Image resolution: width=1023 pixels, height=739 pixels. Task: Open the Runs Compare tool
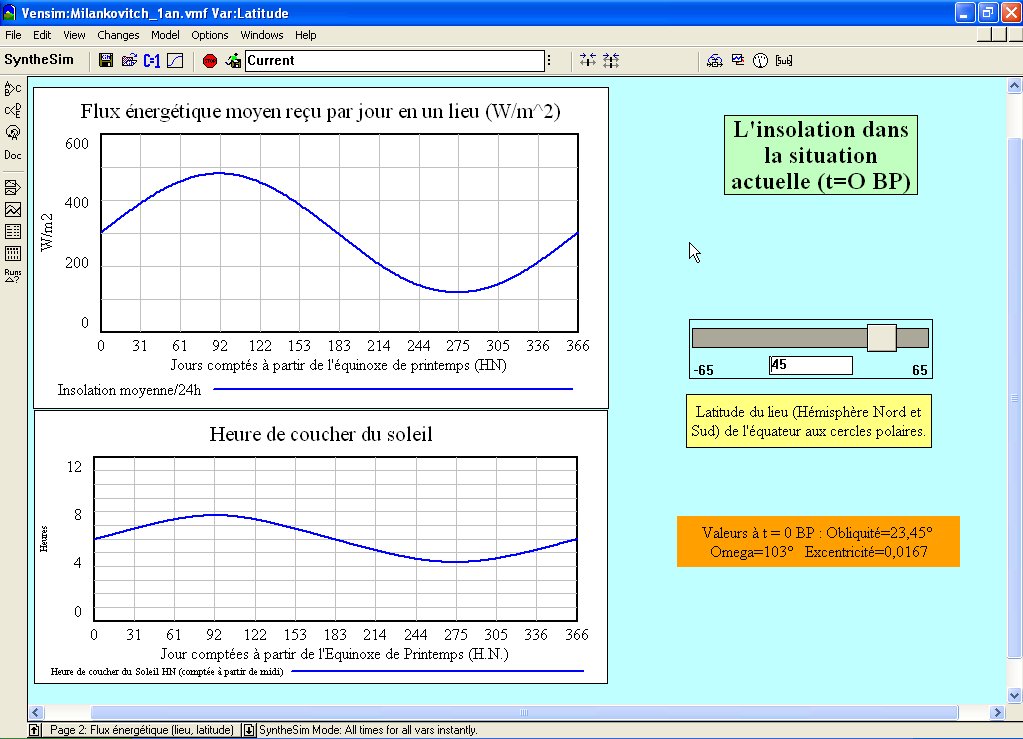tap(13, 275)
